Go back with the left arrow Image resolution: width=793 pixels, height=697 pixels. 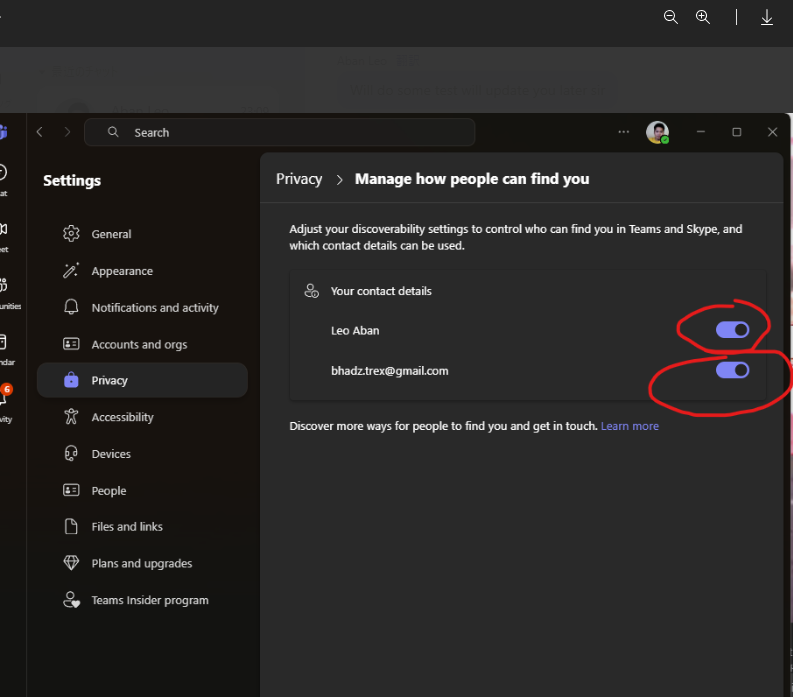pyautogui.click(x=39, y=132)
